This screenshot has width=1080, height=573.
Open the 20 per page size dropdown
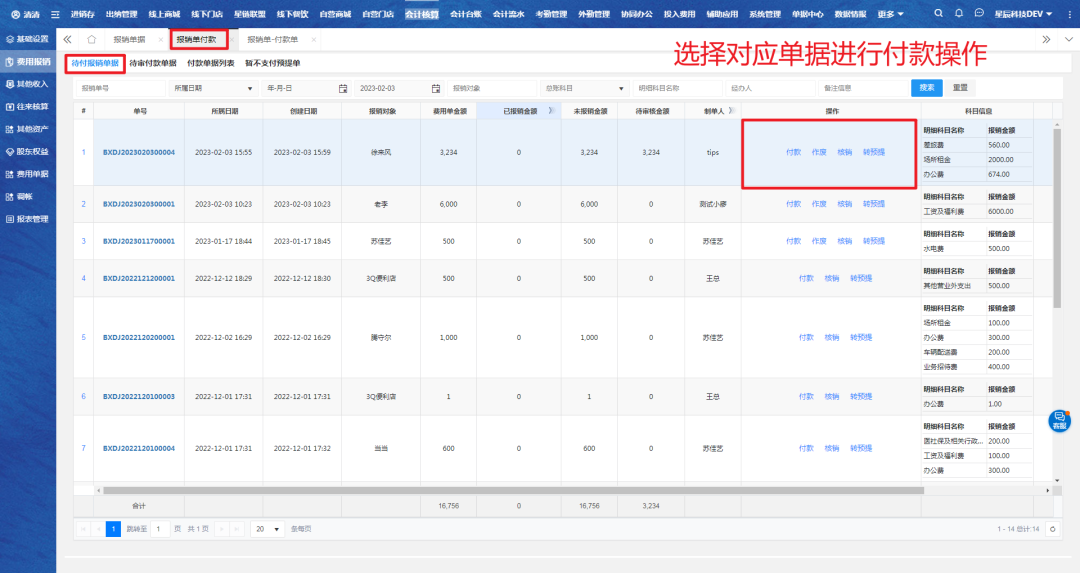[268, 529]
